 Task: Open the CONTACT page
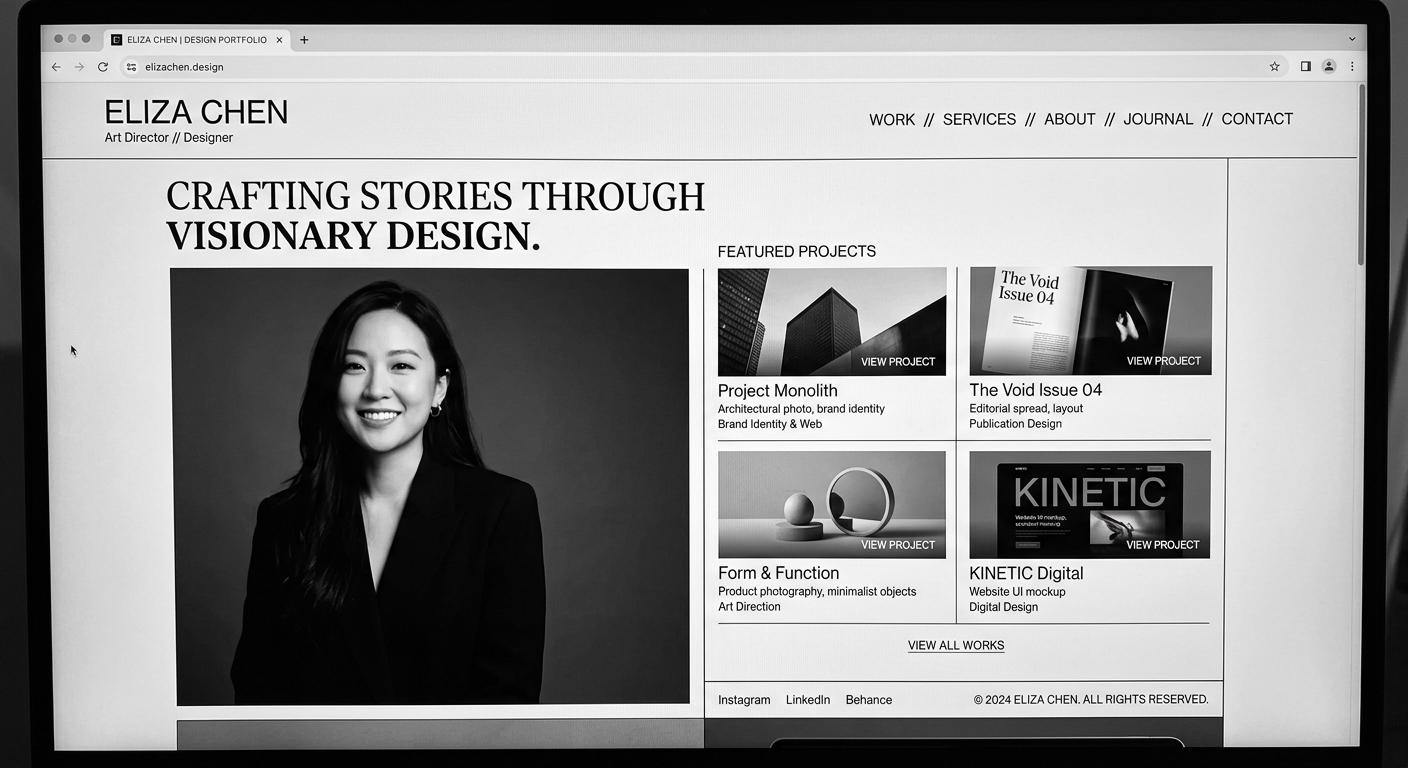tap(1257, 119)
